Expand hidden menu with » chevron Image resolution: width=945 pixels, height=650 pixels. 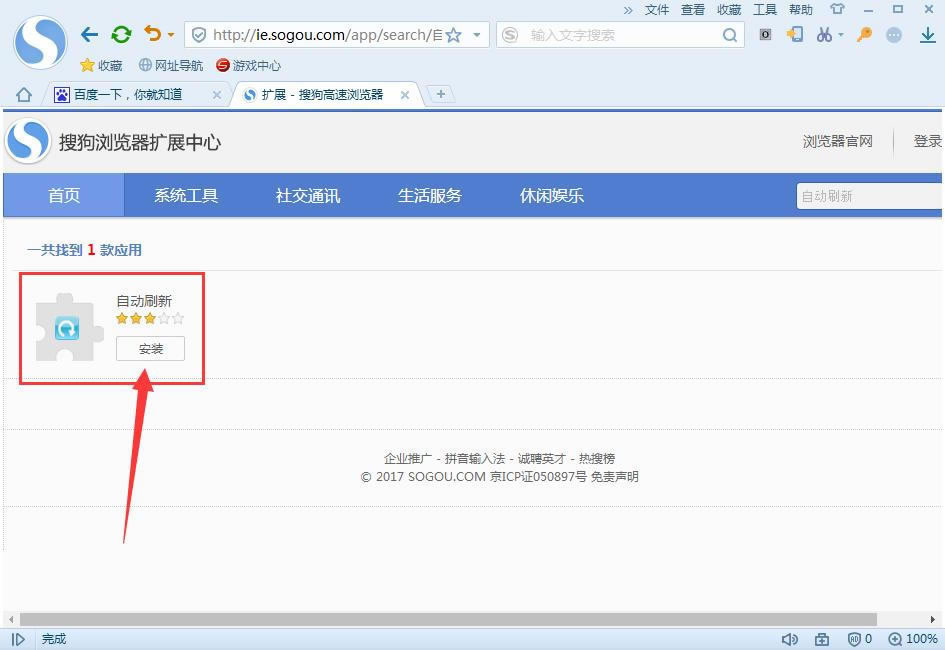click(628, 10)
